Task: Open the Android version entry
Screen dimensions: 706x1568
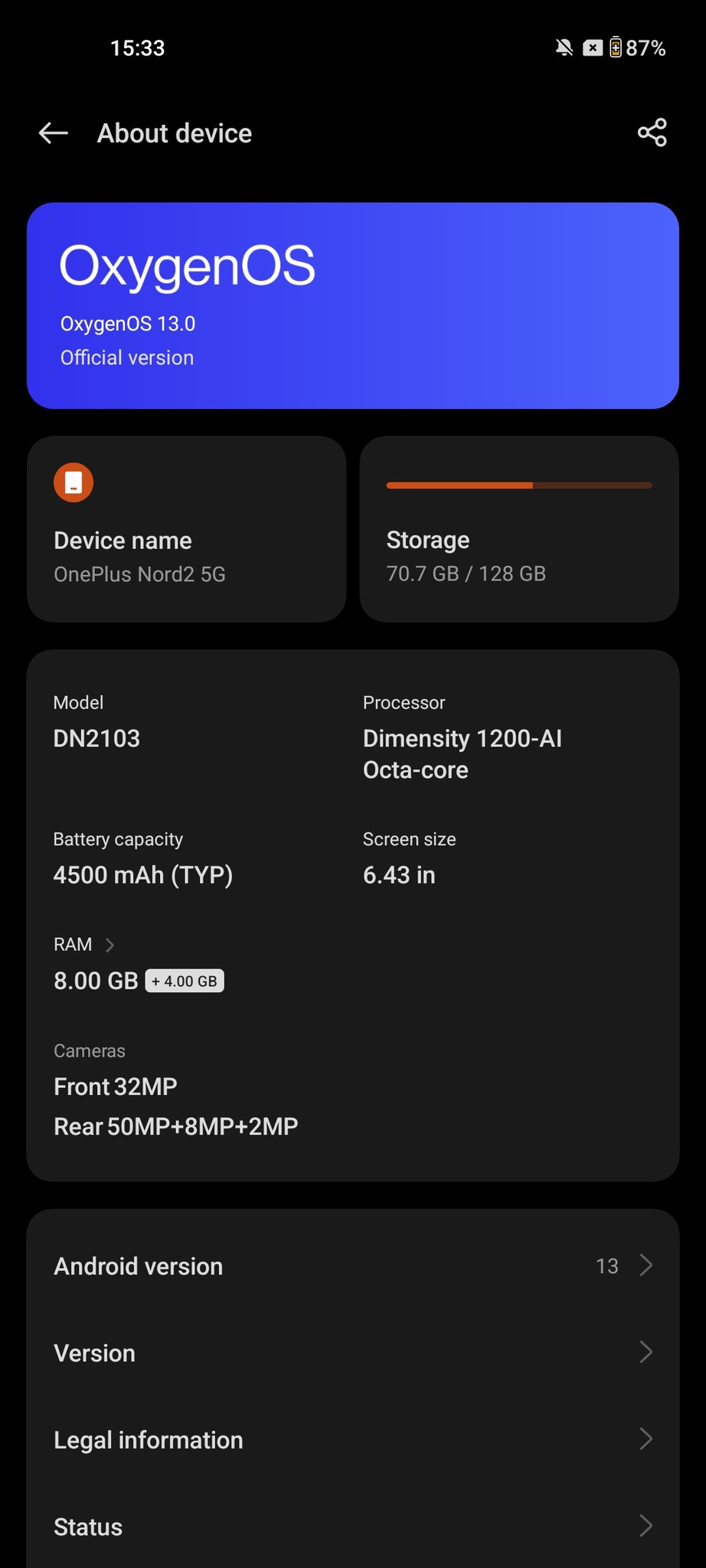Action: (x=139, y=1266)
